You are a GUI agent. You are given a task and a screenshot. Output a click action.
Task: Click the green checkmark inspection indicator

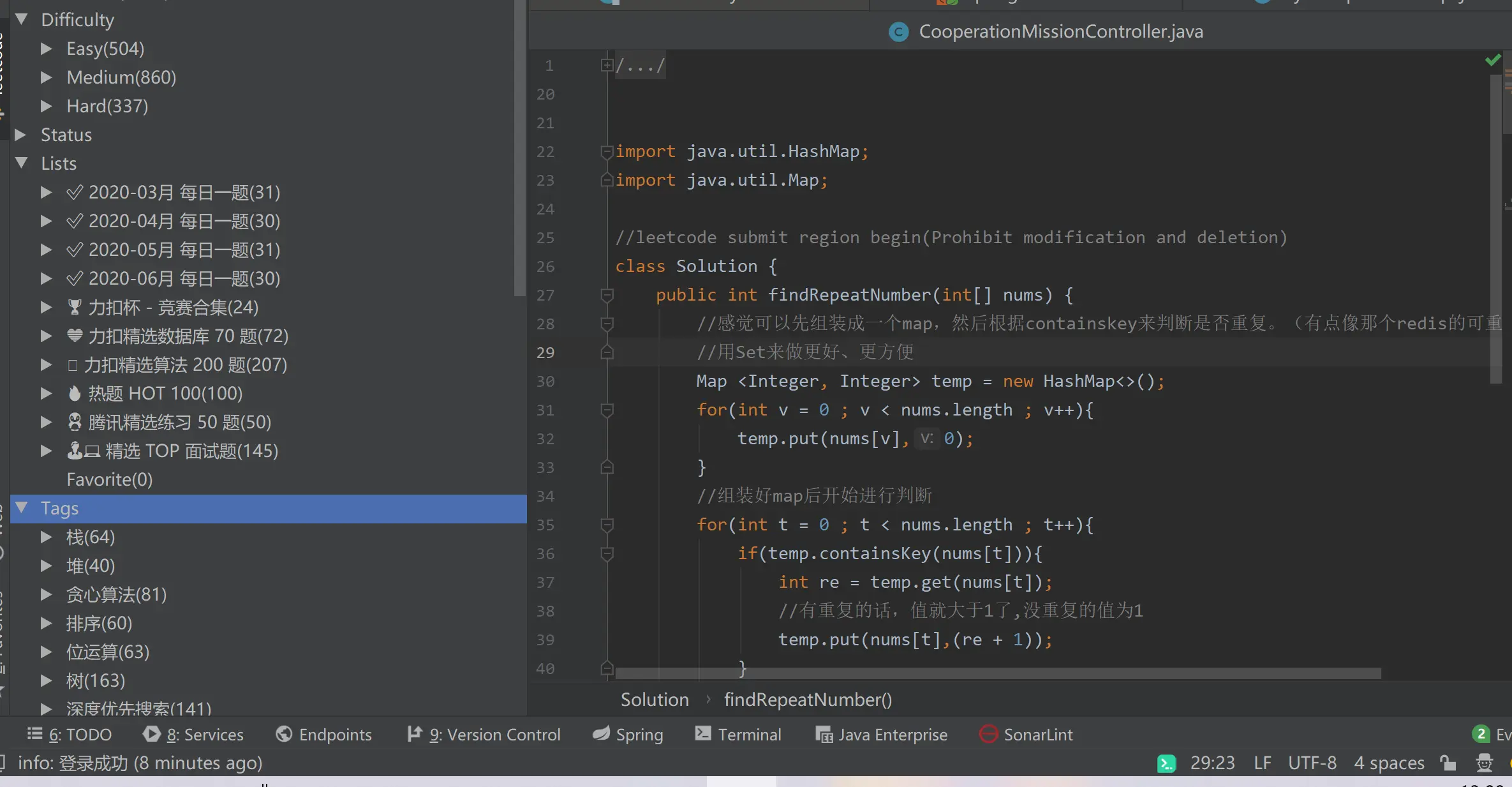1492,60
